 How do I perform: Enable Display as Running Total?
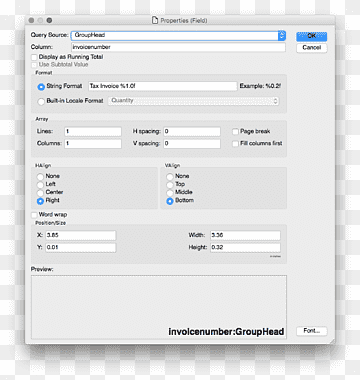coord(34,57)
